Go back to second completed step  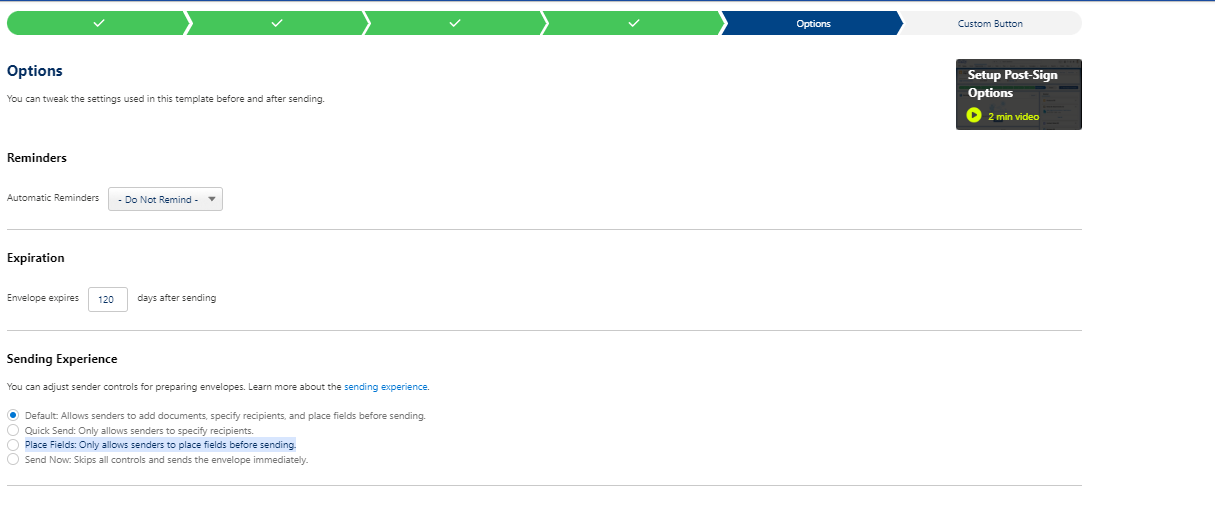click(276, 23)
